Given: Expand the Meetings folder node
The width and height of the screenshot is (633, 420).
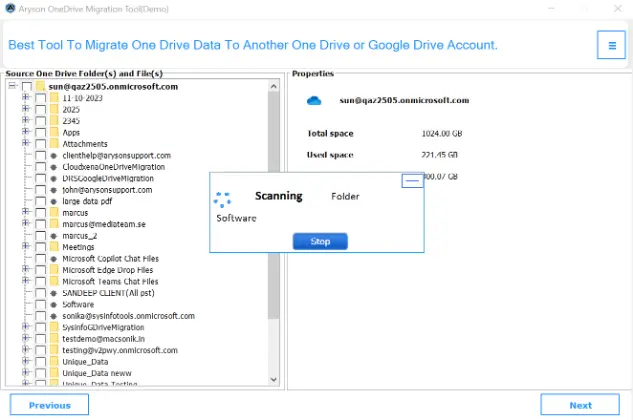Looking at the screenshot, I should [26, 246].
